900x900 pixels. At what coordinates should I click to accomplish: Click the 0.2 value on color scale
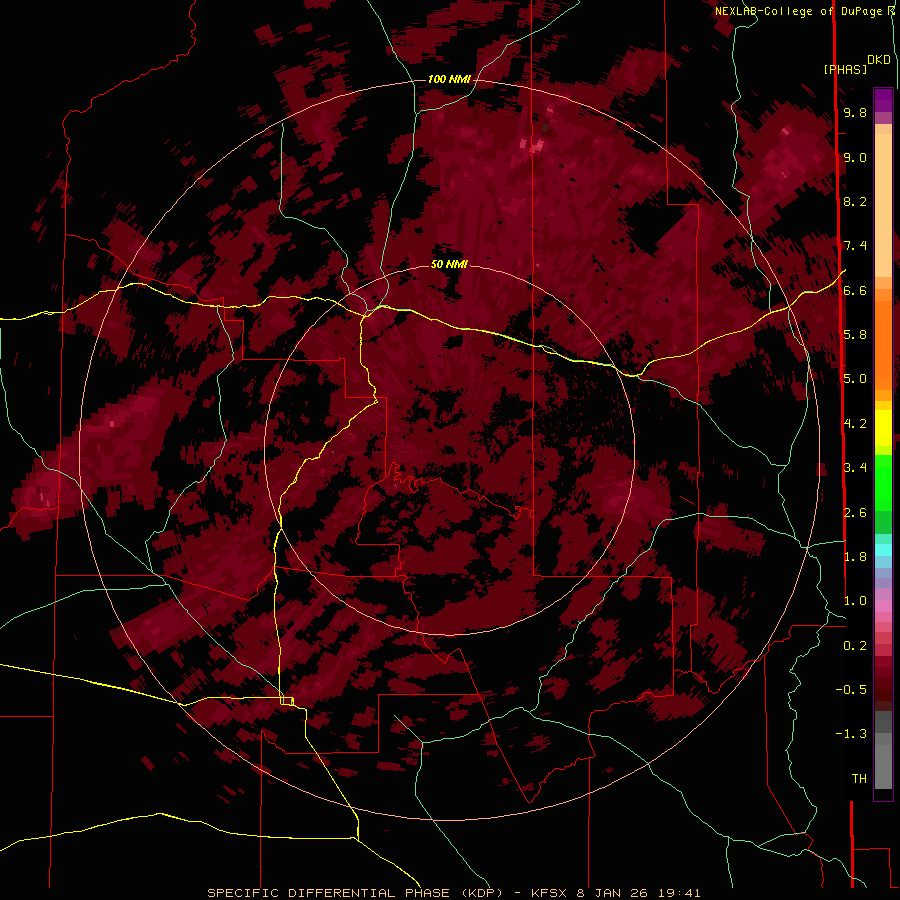pos(855,646)
